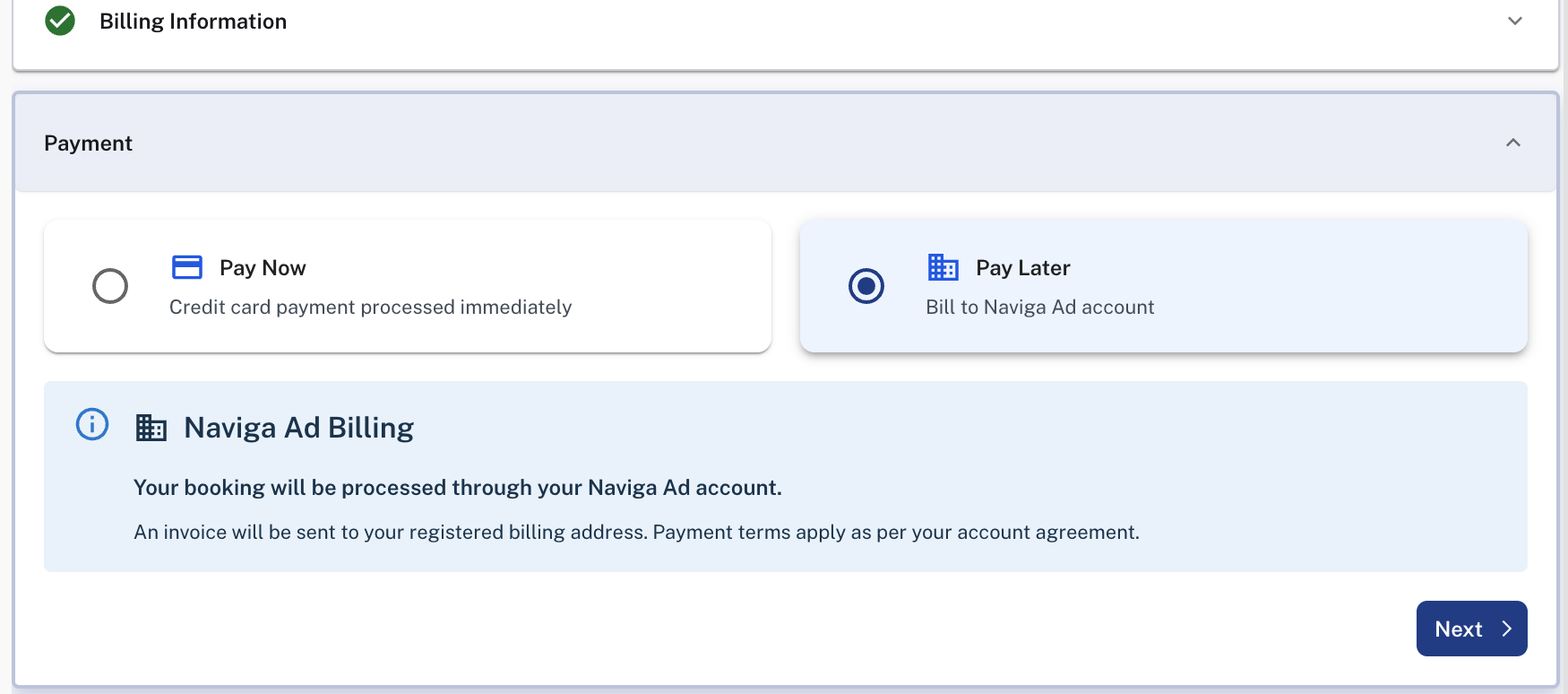The width and height of the screenshot is (1568, 694).
Task: Click the Payment section header title
Action: coord(88,143)
